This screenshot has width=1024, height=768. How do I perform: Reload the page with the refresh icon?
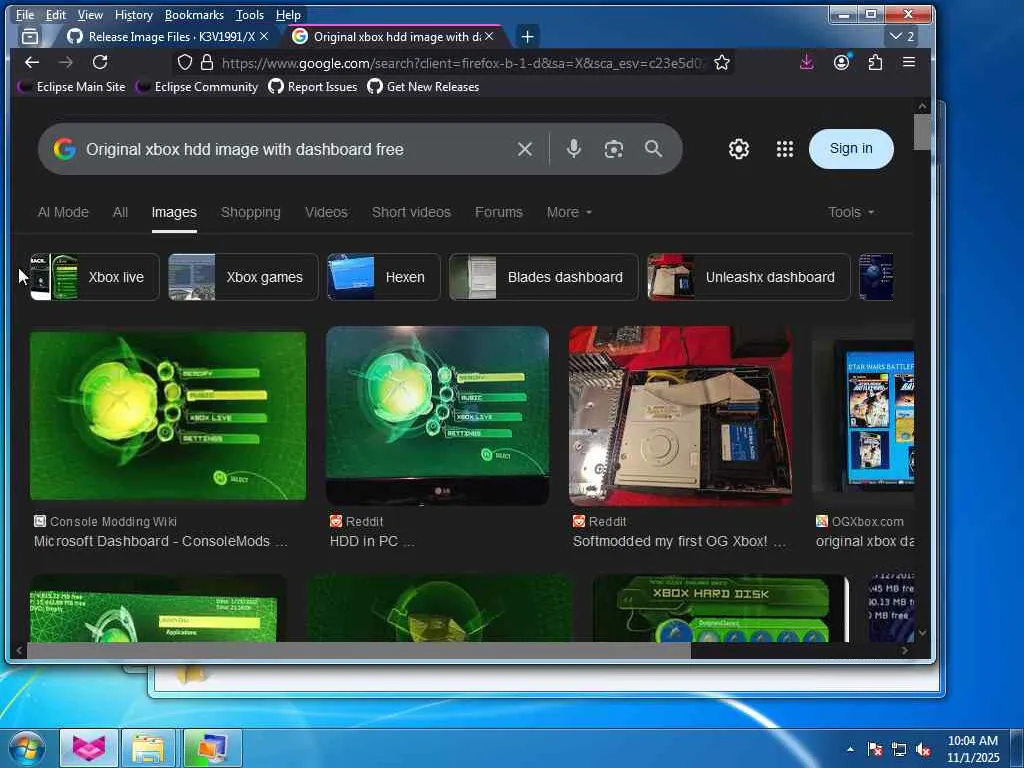(100, 62)
